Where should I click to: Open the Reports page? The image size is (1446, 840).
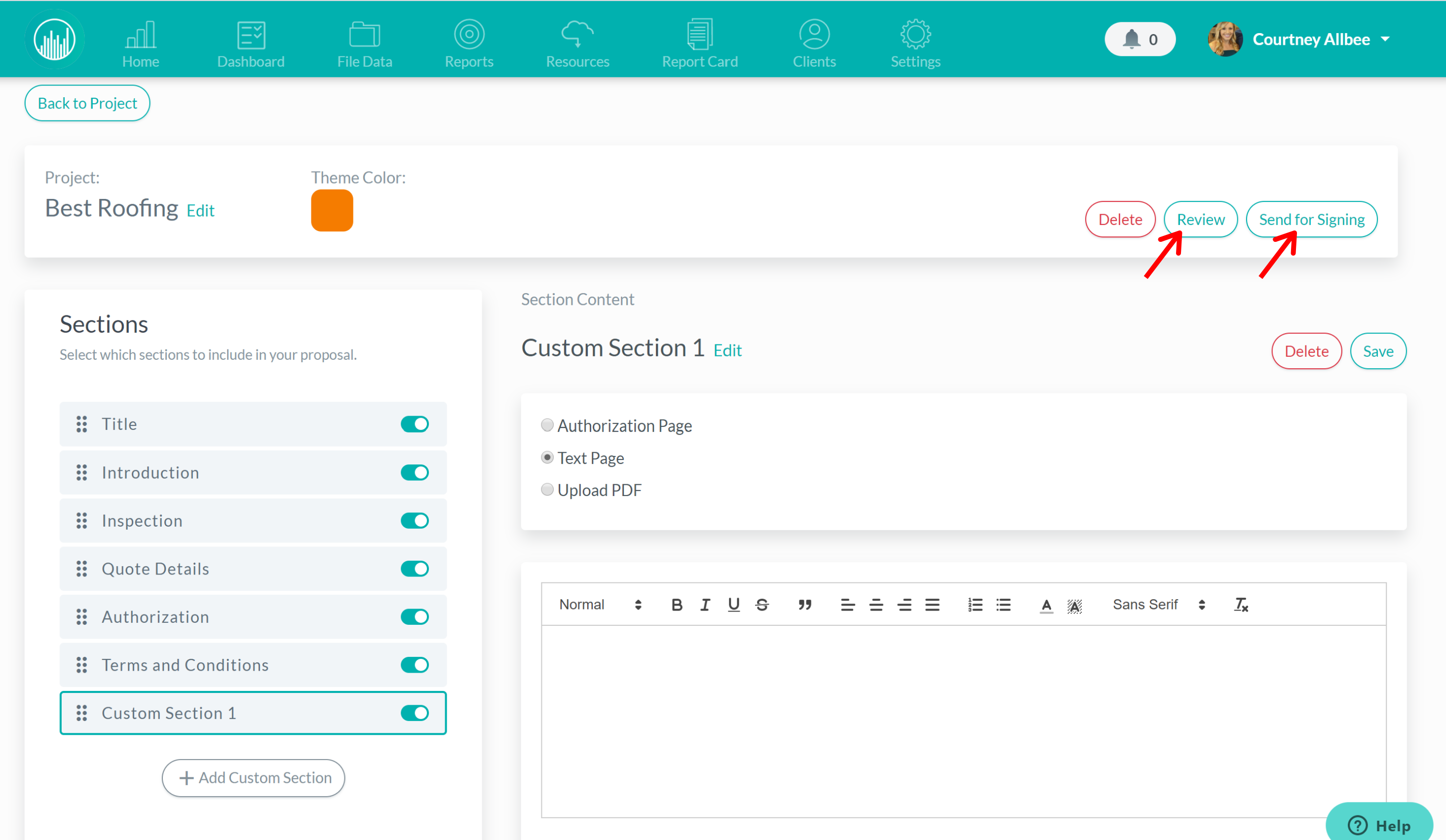point(469,45)
